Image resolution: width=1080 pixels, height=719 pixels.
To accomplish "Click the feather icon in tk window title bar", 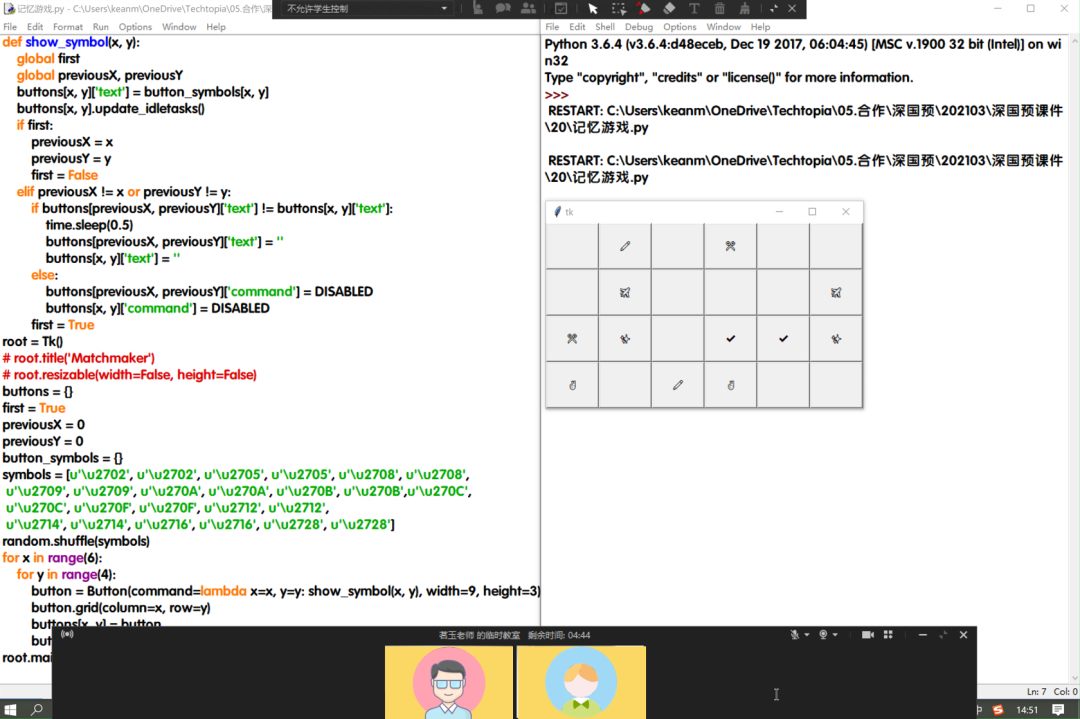I will tap(557, 211).
